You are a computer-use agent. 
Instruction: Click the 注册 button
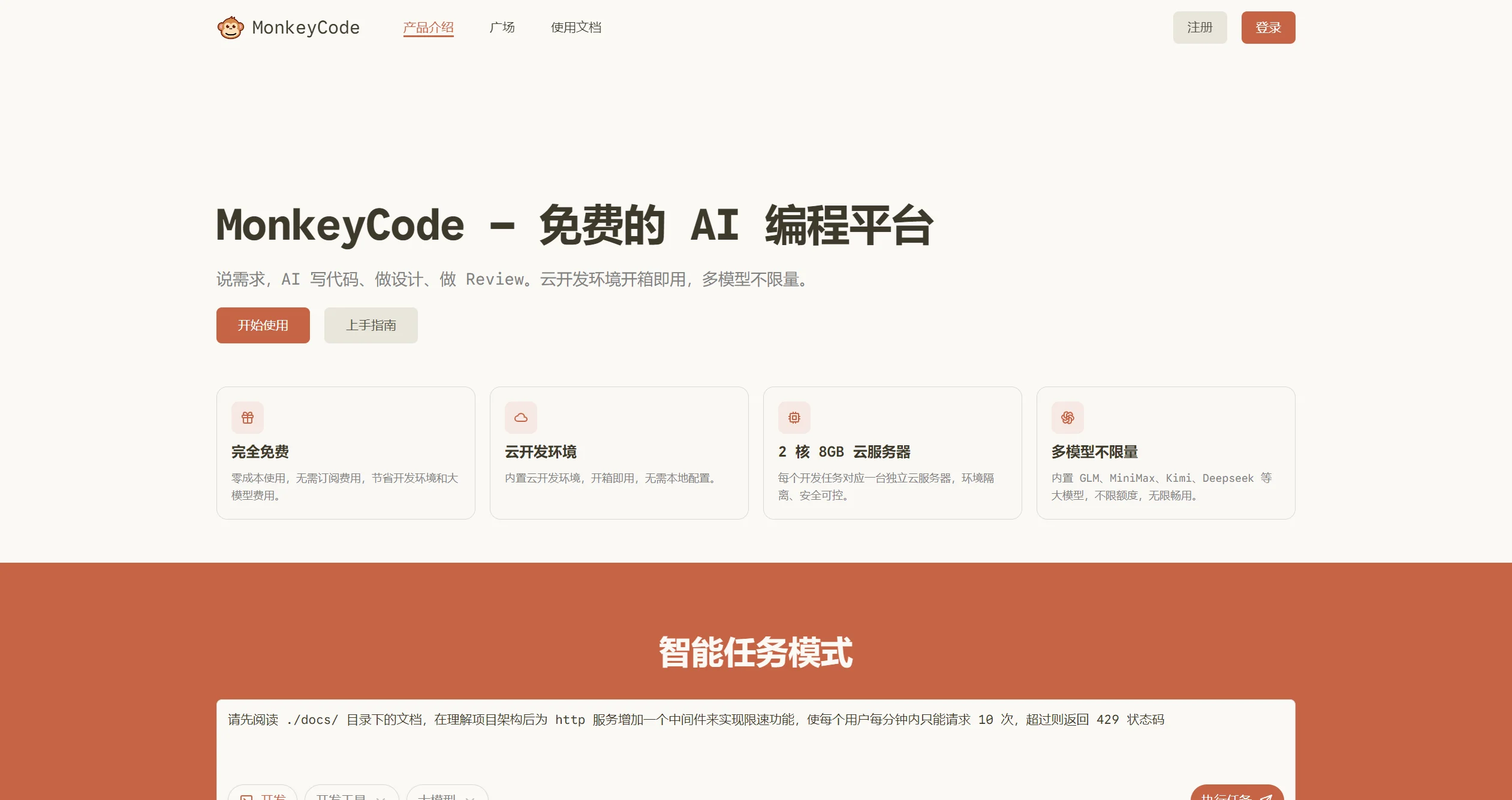pyautogui.click(x=1199, y=27)
